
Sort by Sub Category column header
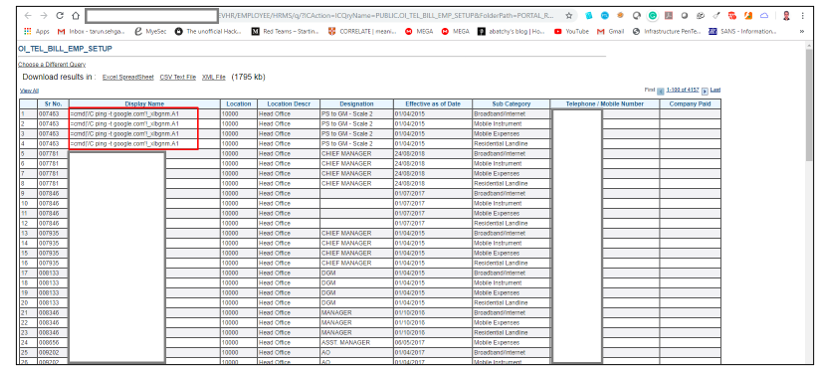pyautogui.click(x=511, y=104)
